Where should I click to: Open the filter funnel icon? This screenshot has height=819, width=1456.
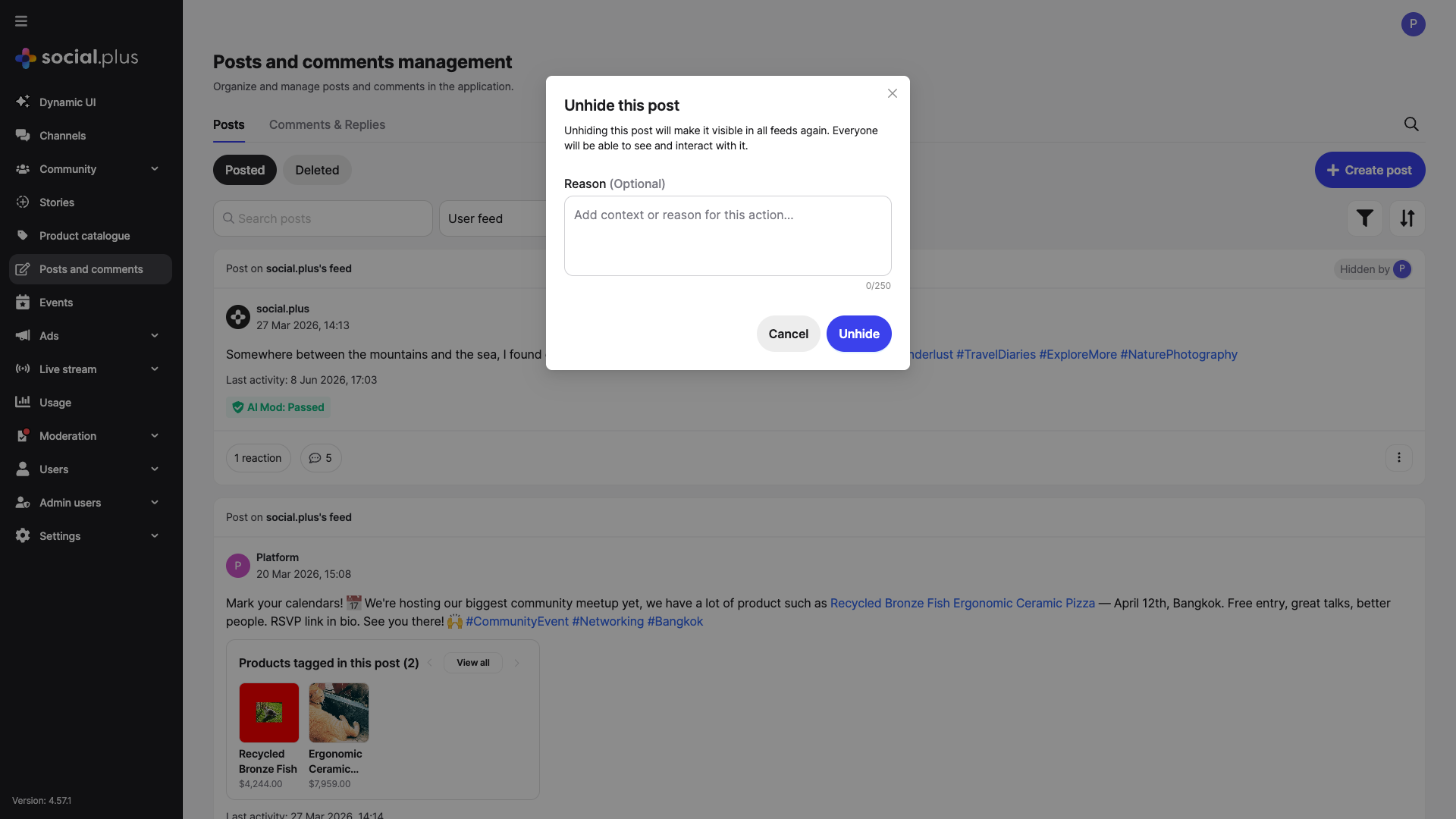[x=1365, y=218]
